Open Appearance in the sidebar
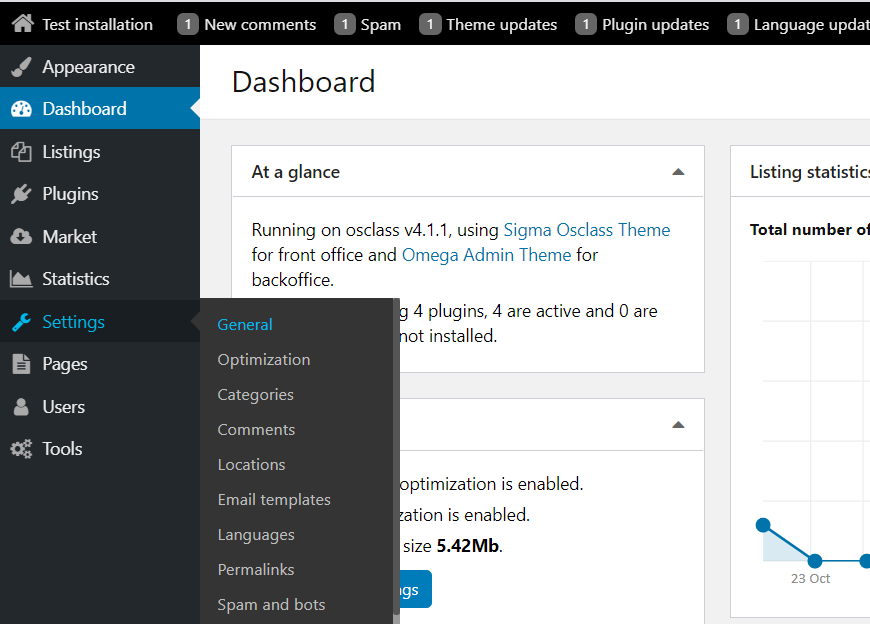Image resolution: width=870 pixels, height=624 pixels. (x=100, y=67)
